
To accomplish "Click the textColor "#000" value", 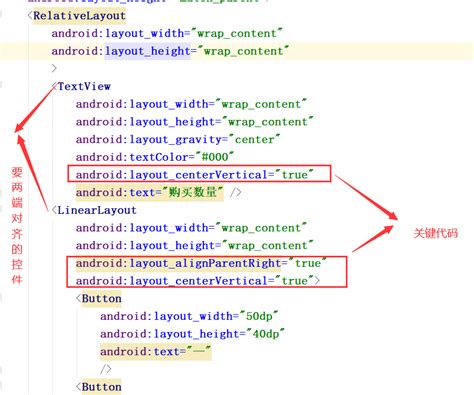I will (215, 157).
